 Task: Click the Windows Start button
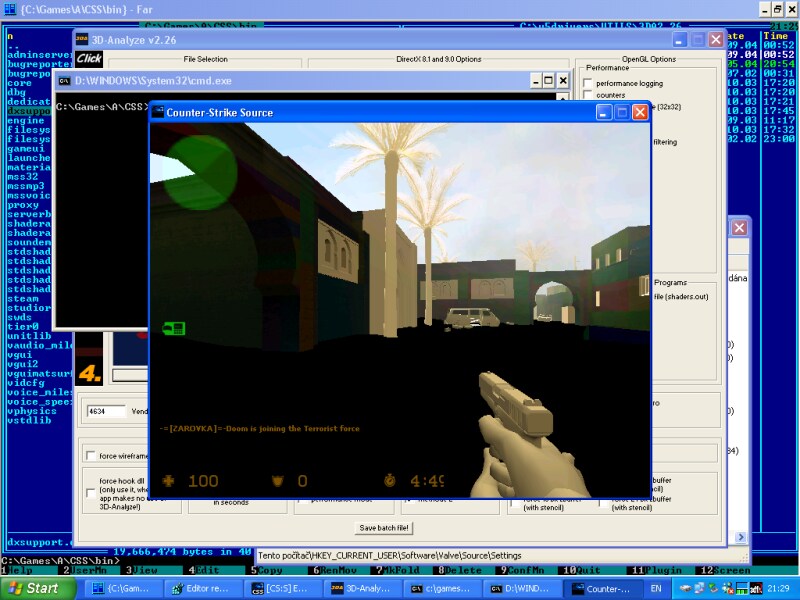pyautogui.click(x=38, y=589)
